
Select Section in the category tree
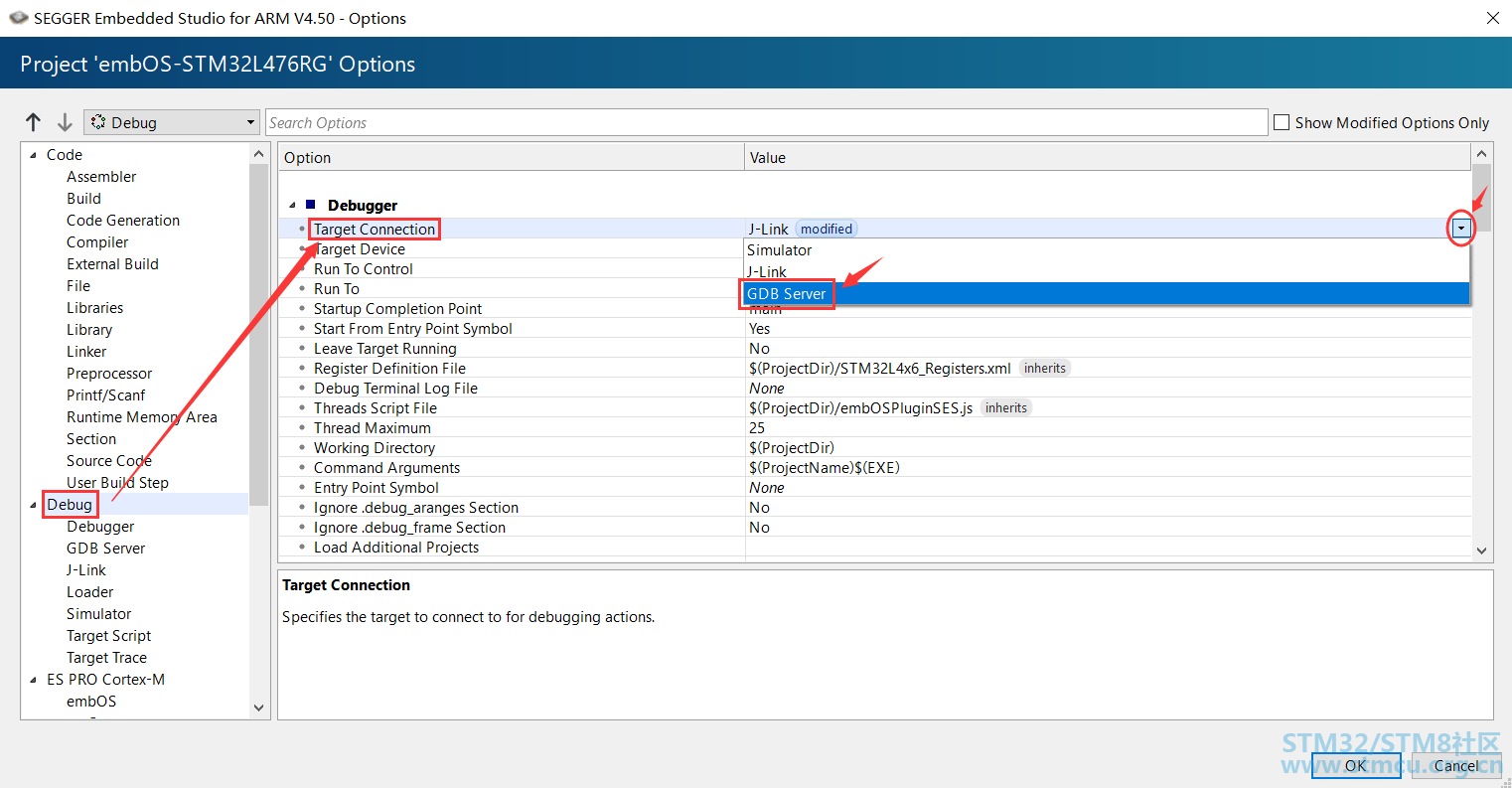pos(91,439)
